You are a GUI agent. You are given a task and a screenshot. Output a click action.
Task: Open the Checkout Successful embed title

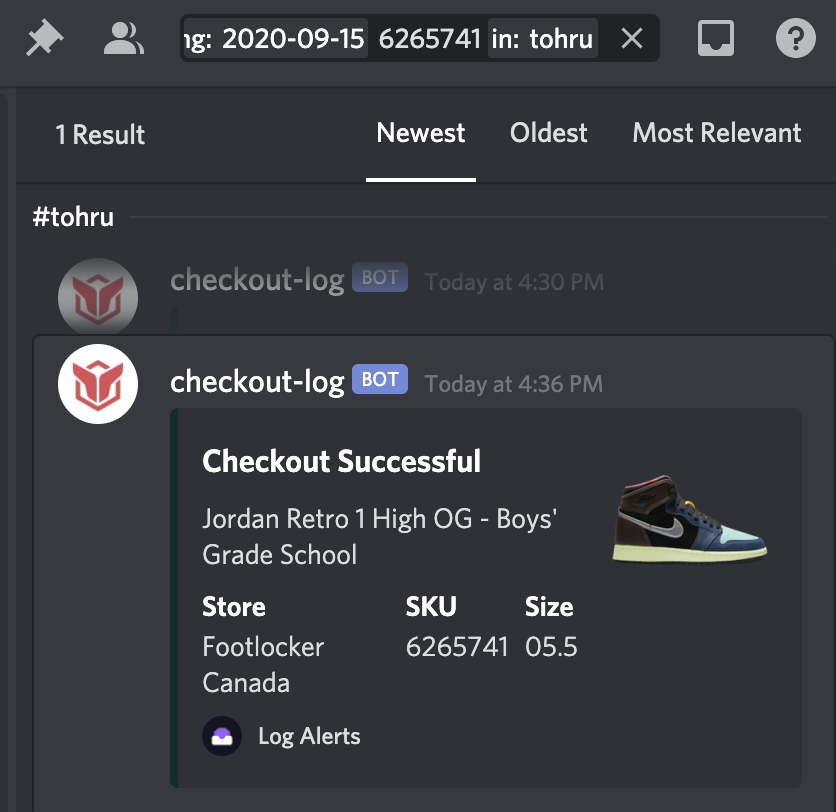tap(341, 462)
